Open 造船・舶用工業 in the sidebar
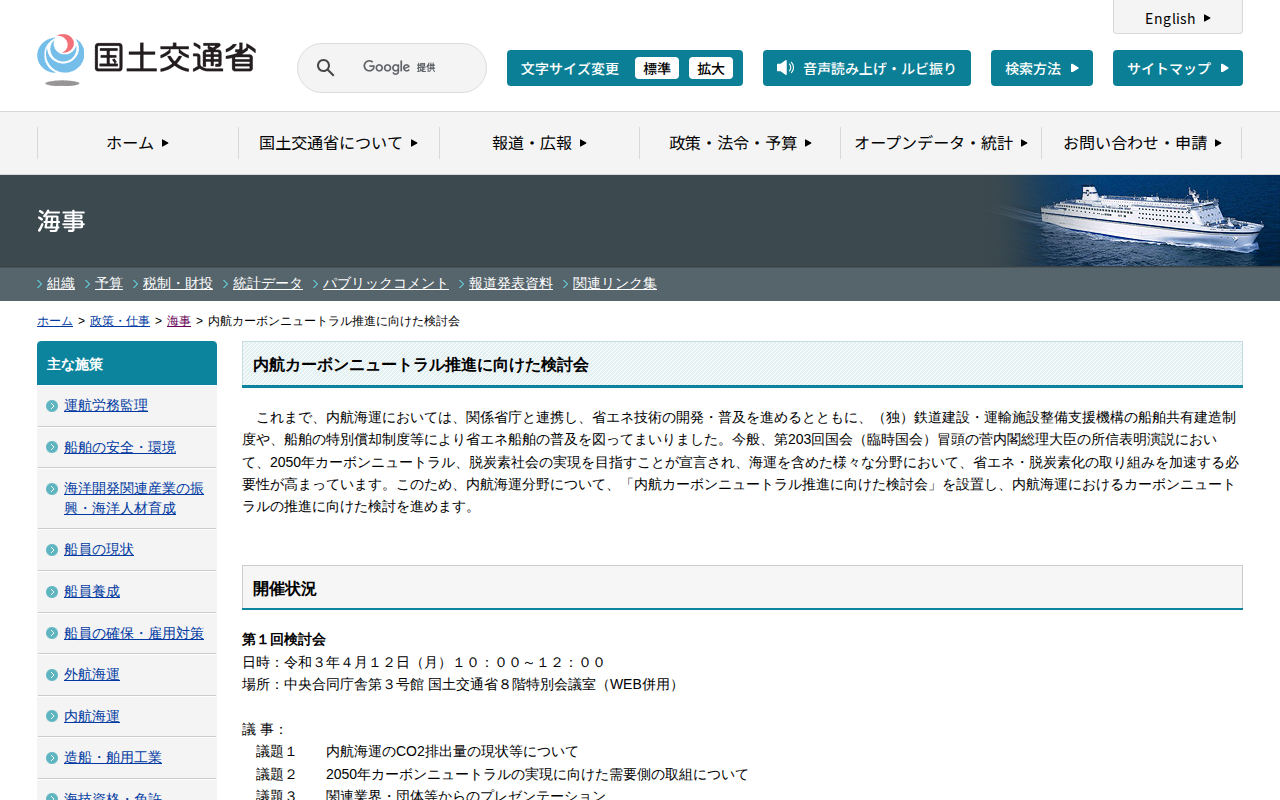1280x800 pixels. pos(113,757)
